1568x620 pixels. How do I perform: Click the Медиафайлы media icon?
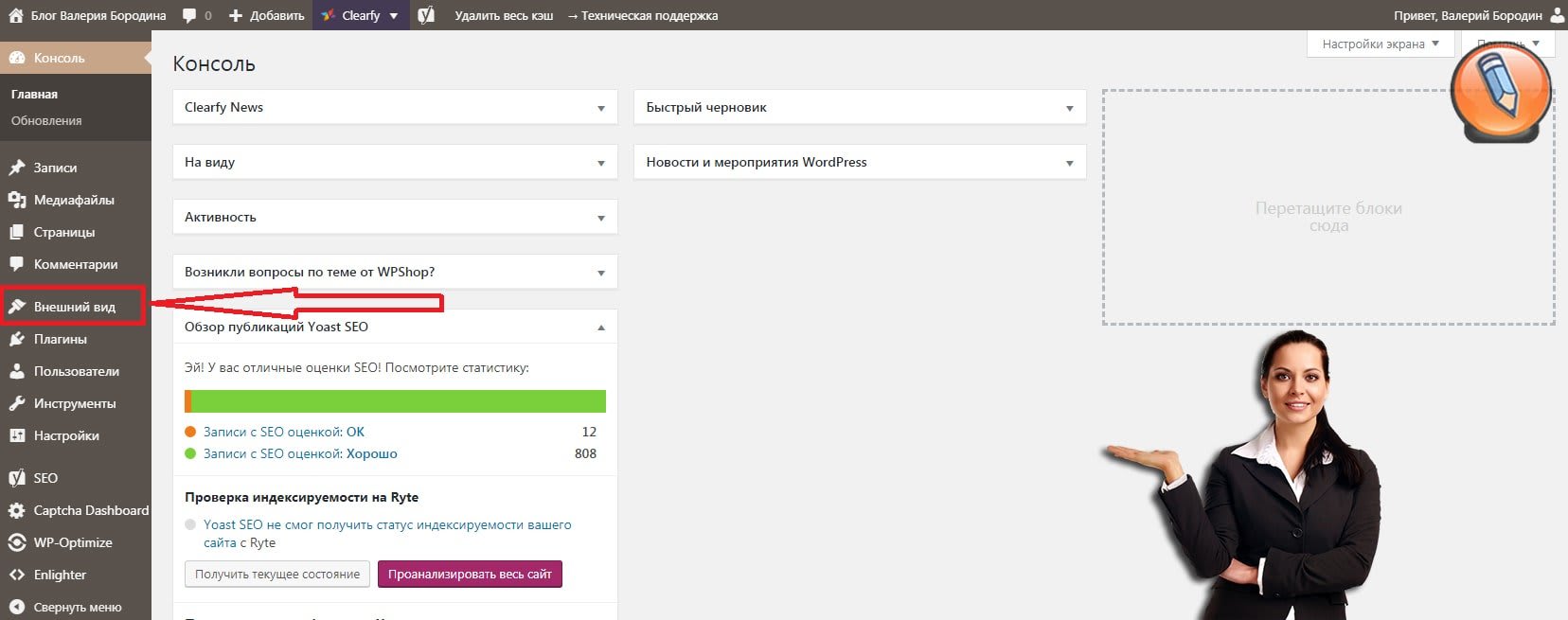pos(17,200)
